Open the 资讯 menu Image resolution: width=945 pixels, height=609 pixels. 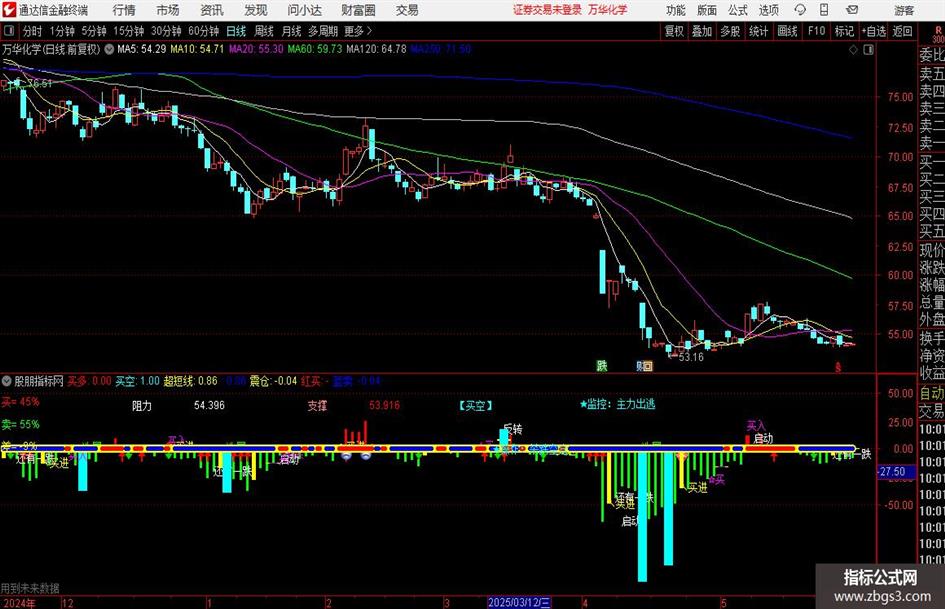click(212, 10)
